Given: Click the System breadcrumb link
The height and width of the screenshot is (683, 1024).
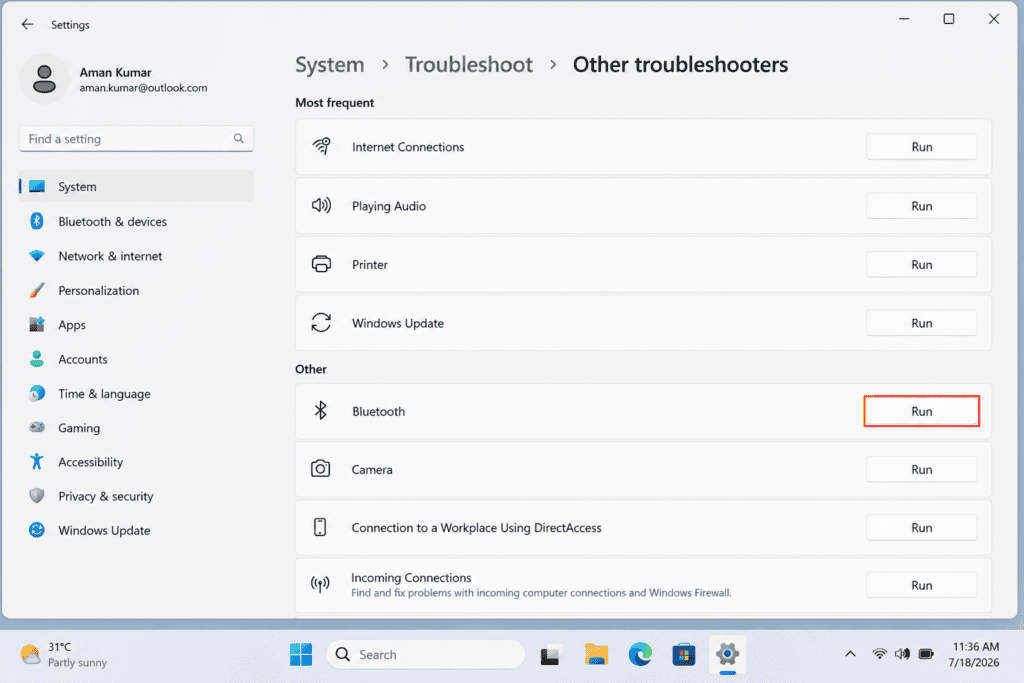Looking at the screenshot, I should [x=330, y=65].
